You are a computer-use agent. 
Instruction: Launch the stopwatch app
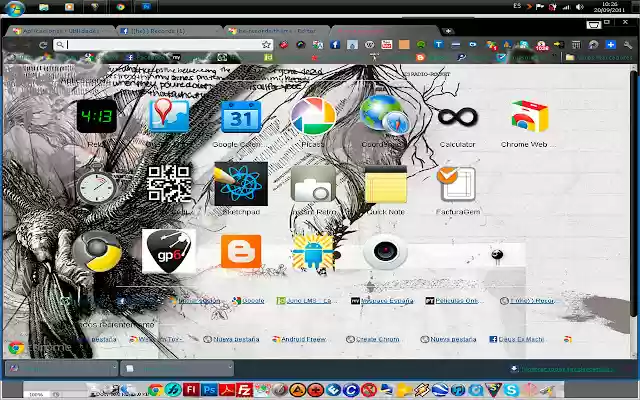(x=97, y=185)
